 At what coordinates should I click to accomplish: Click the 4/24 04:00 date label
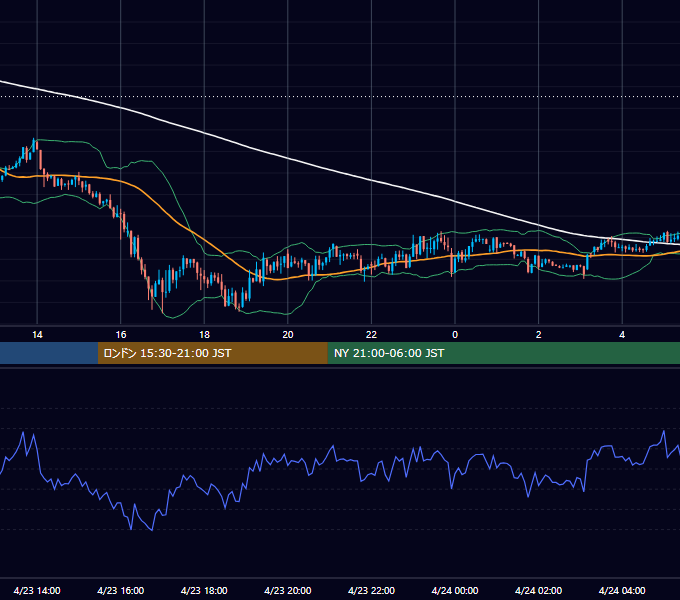click(622, 590)
